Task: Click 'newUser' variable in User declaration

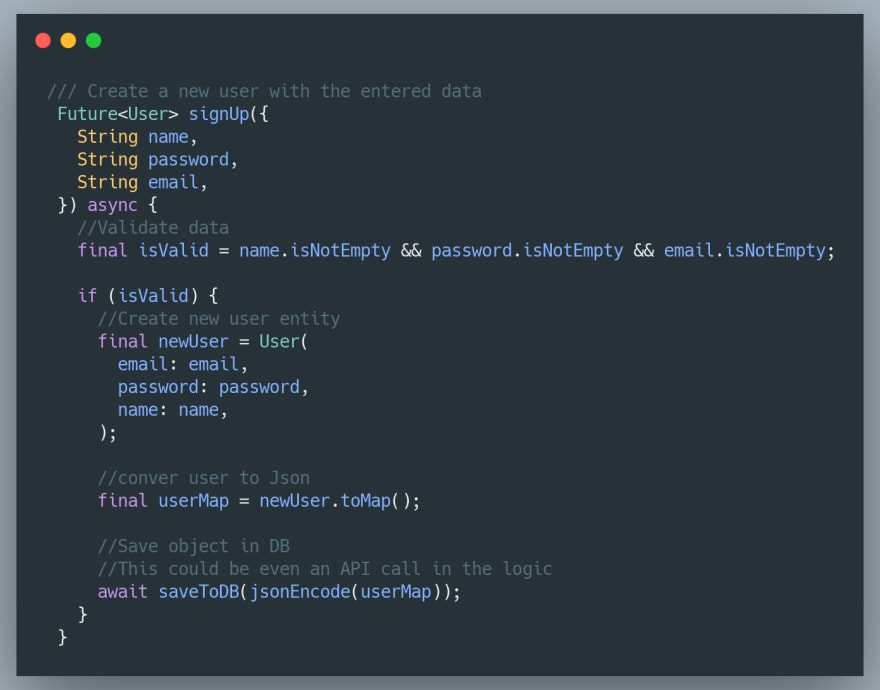Action: point(194,341)
